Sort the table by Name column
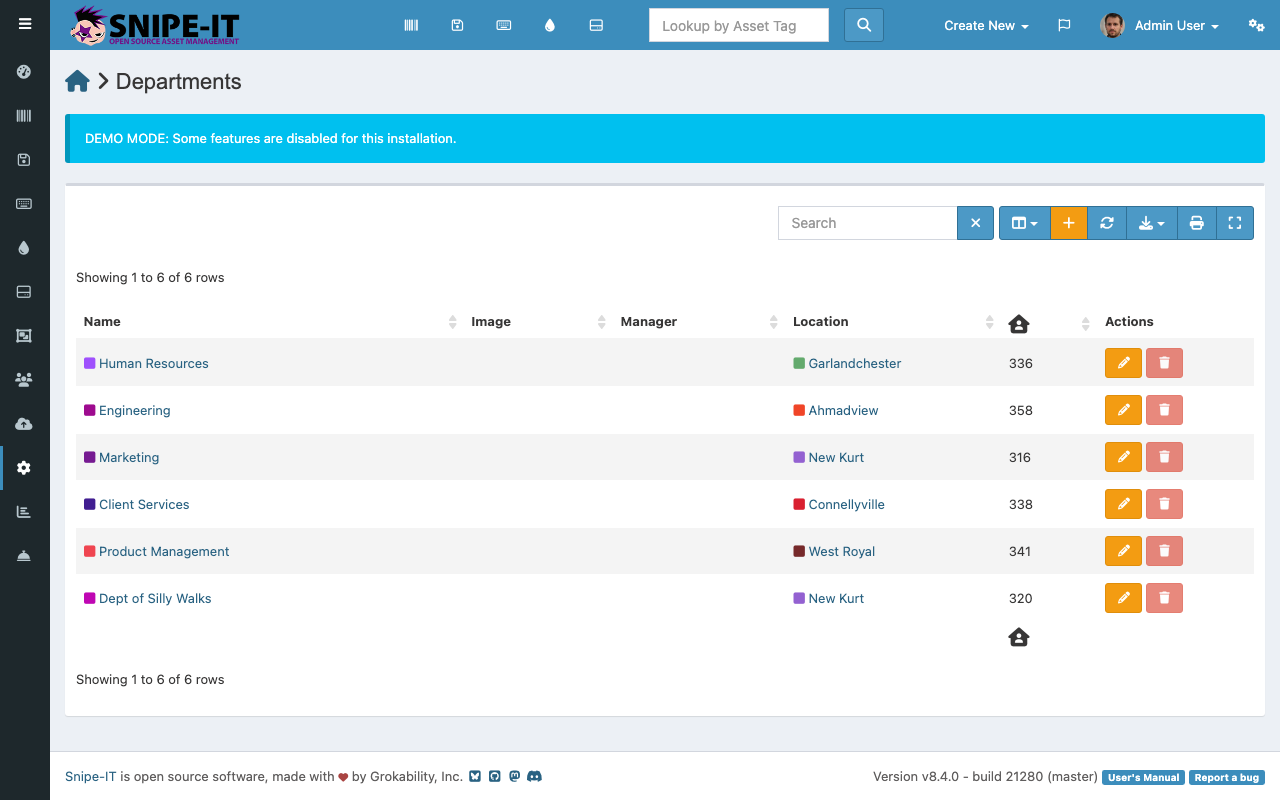 coord(271,322)
